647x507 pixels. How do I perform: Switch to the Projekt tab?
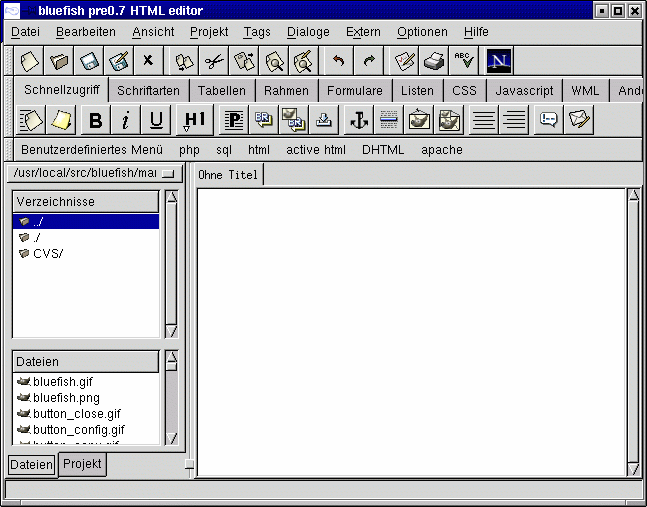82,464
